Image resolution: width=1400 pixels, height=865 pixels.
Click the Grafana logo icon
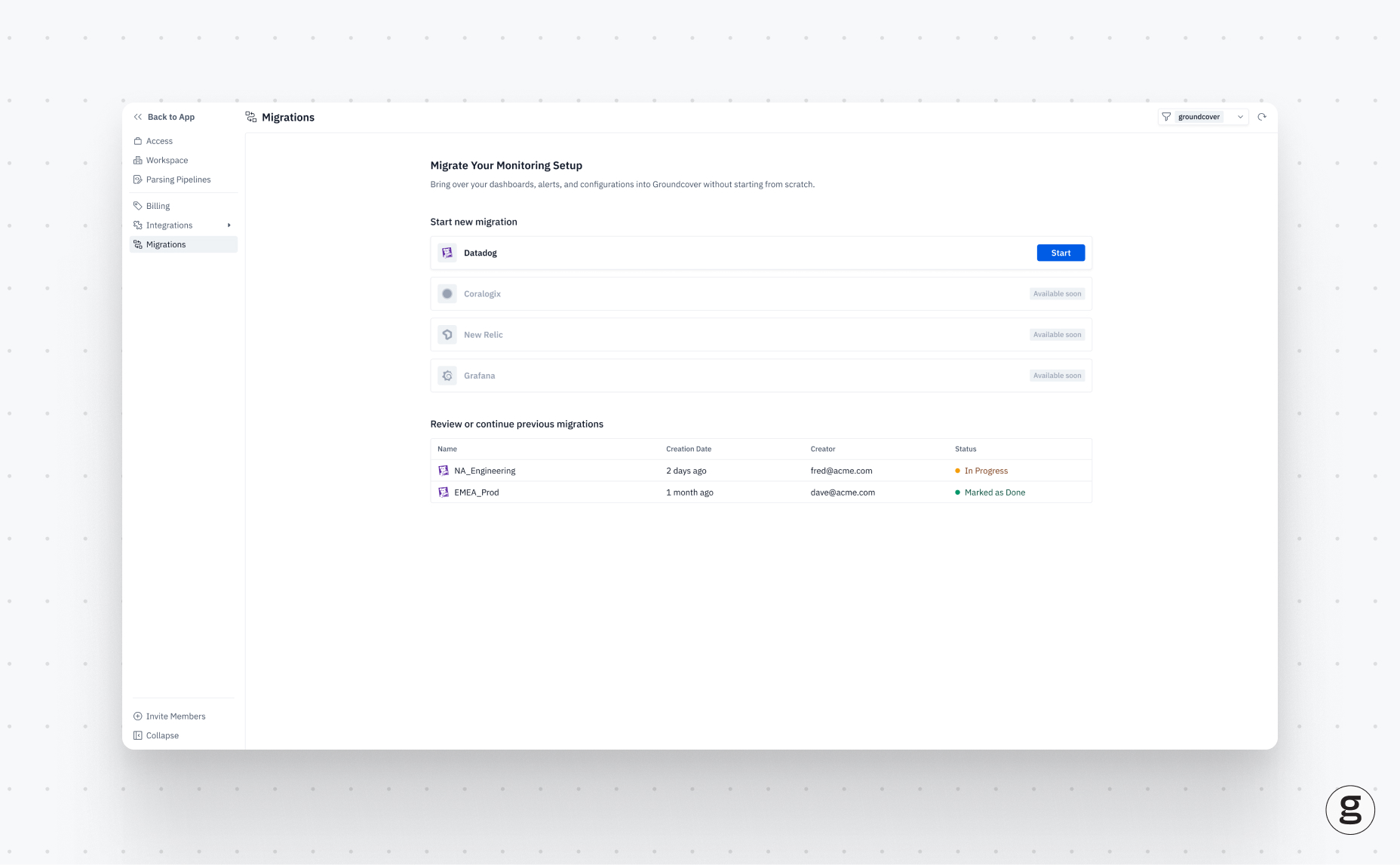point(447,376)
